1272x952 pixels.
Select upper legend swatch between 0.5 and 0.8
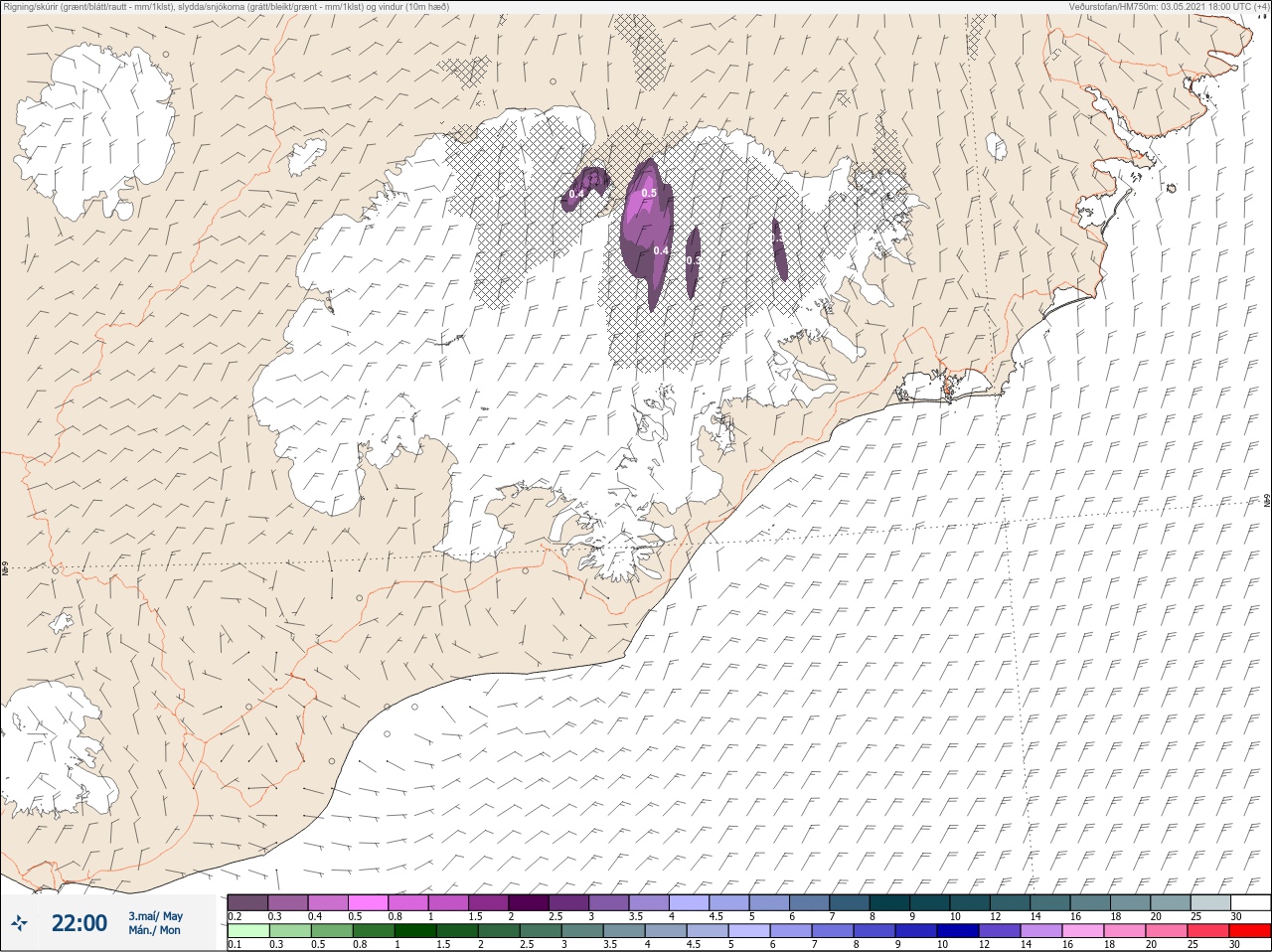click(368, 902)
